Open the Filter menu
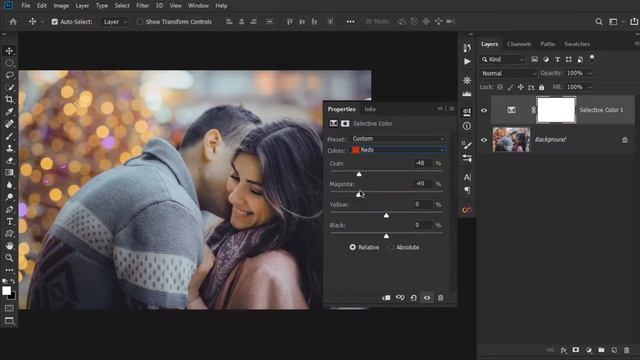640x360 pixels. 142,6
